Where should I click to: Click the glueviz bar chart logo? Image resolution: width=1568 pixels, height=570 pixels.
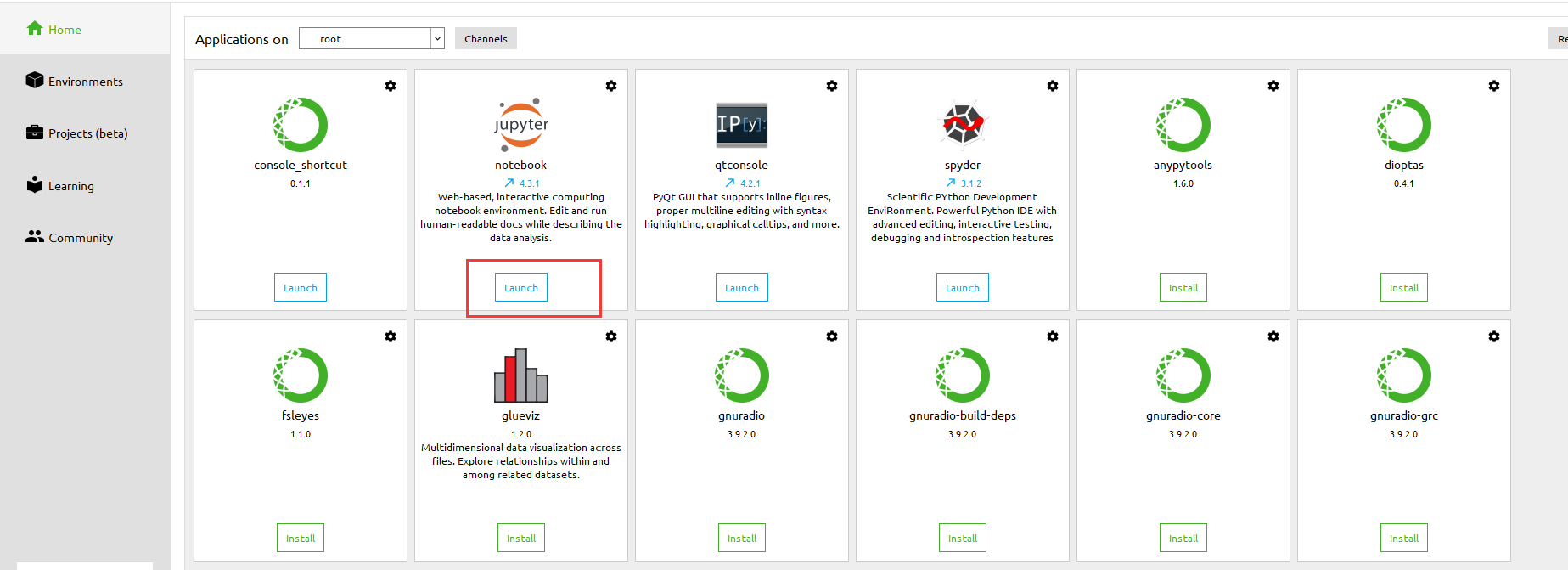(x=521, y=375)
